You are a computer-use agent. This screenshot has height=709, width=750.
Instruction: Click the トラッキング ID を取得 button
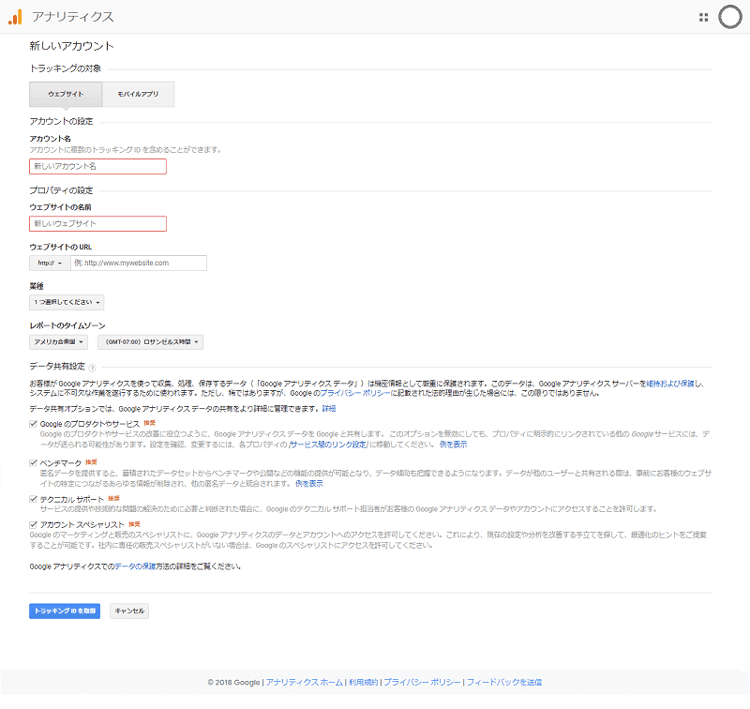click(65, 611)
